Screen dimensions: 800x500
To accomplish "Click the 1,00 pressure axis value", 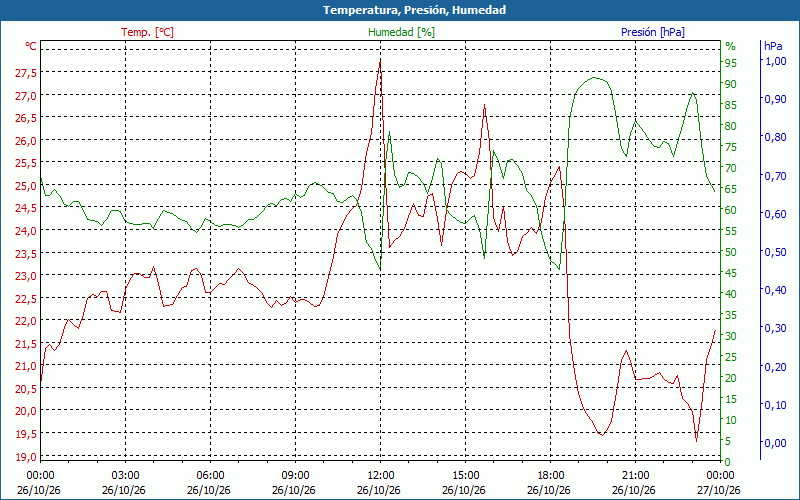I will point(776,61).
